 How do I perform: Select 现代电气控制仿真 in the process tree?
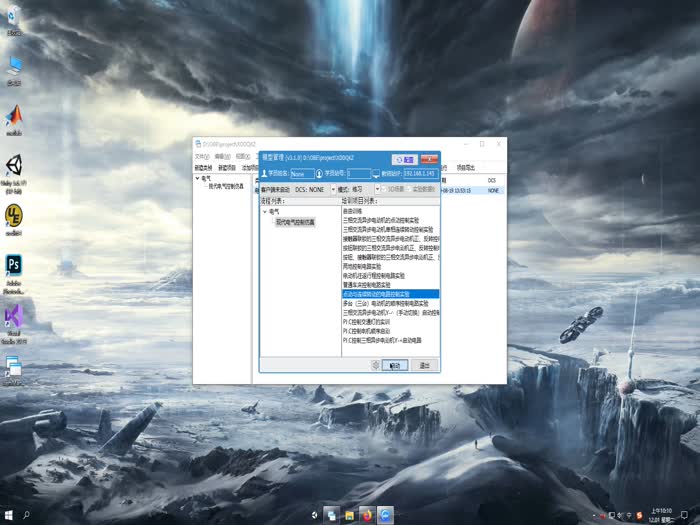[295, 222]
